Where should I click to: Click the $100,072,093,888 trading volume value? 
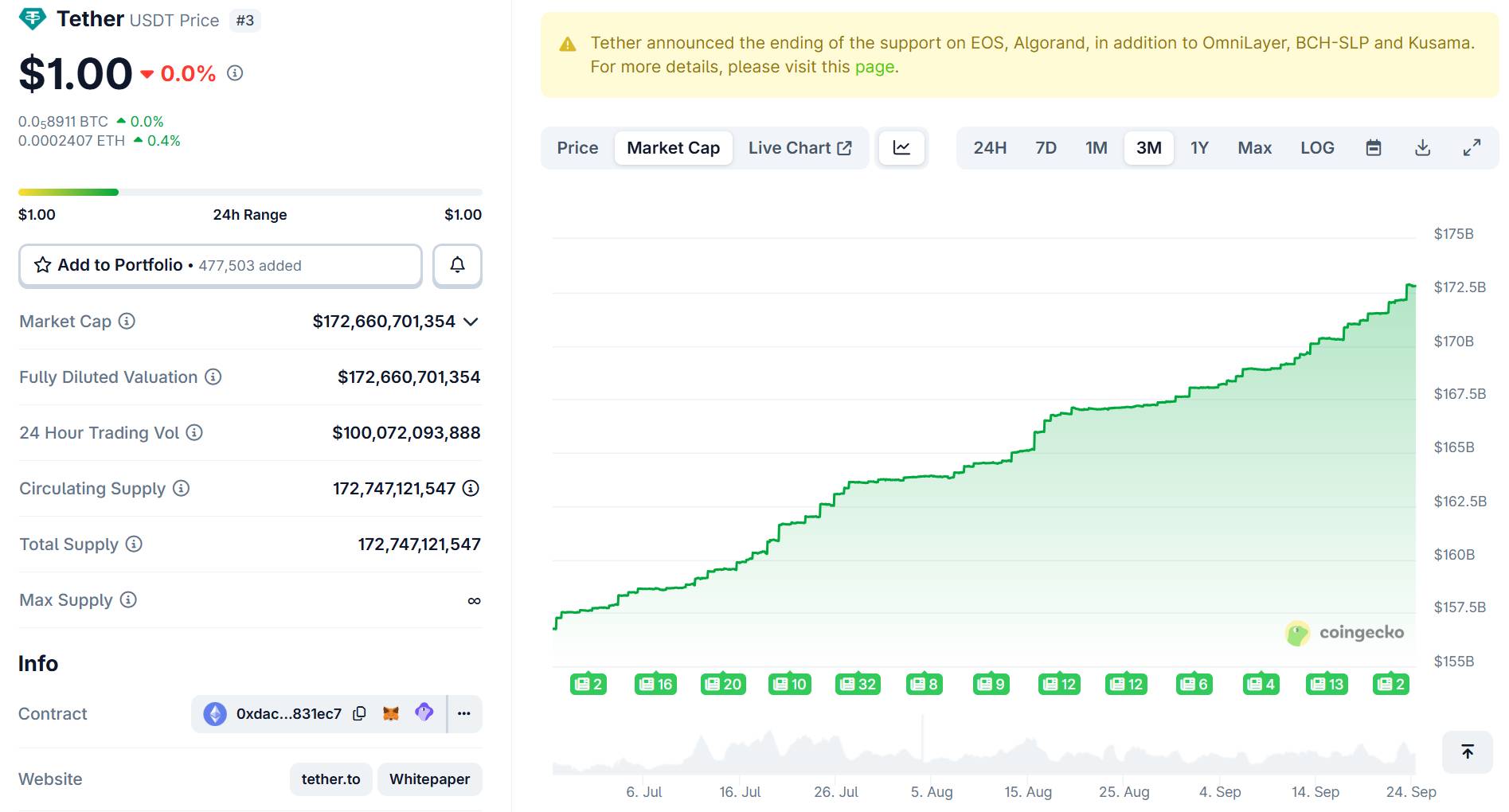pyautogui.click(x=406, y=432)
